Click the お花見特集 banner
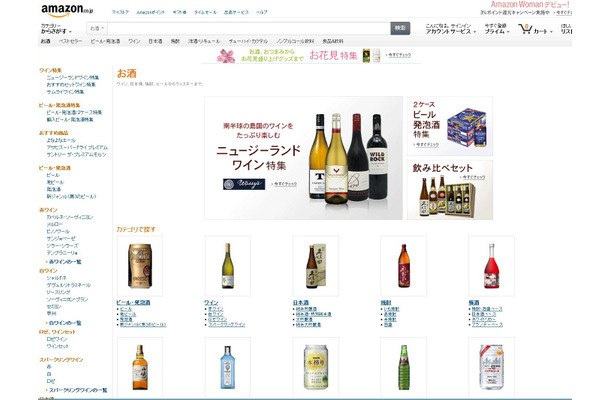 (x=311, y=55)
